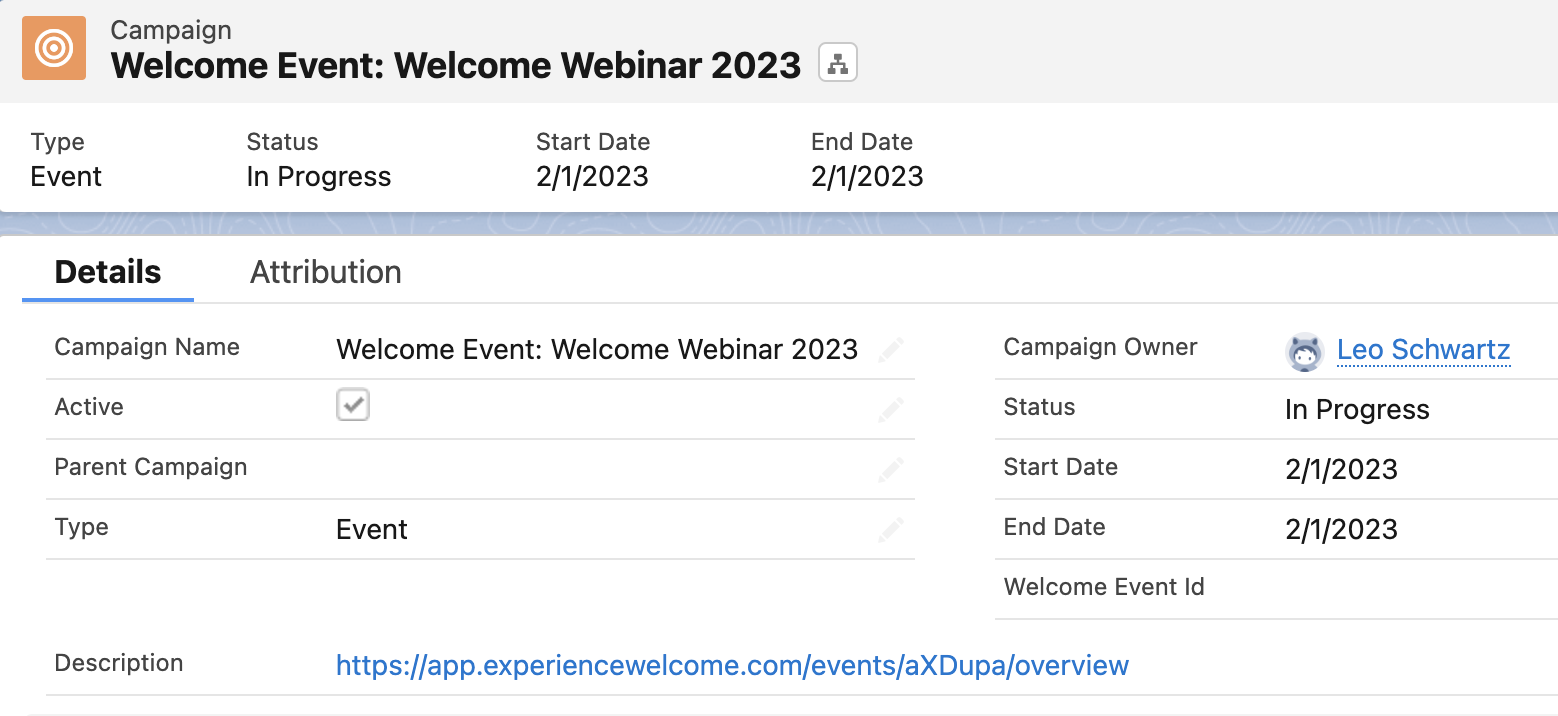The height and width of the screenshot is (716, 1558).
Task: Click the Description field label
Action: pos(119,663)
